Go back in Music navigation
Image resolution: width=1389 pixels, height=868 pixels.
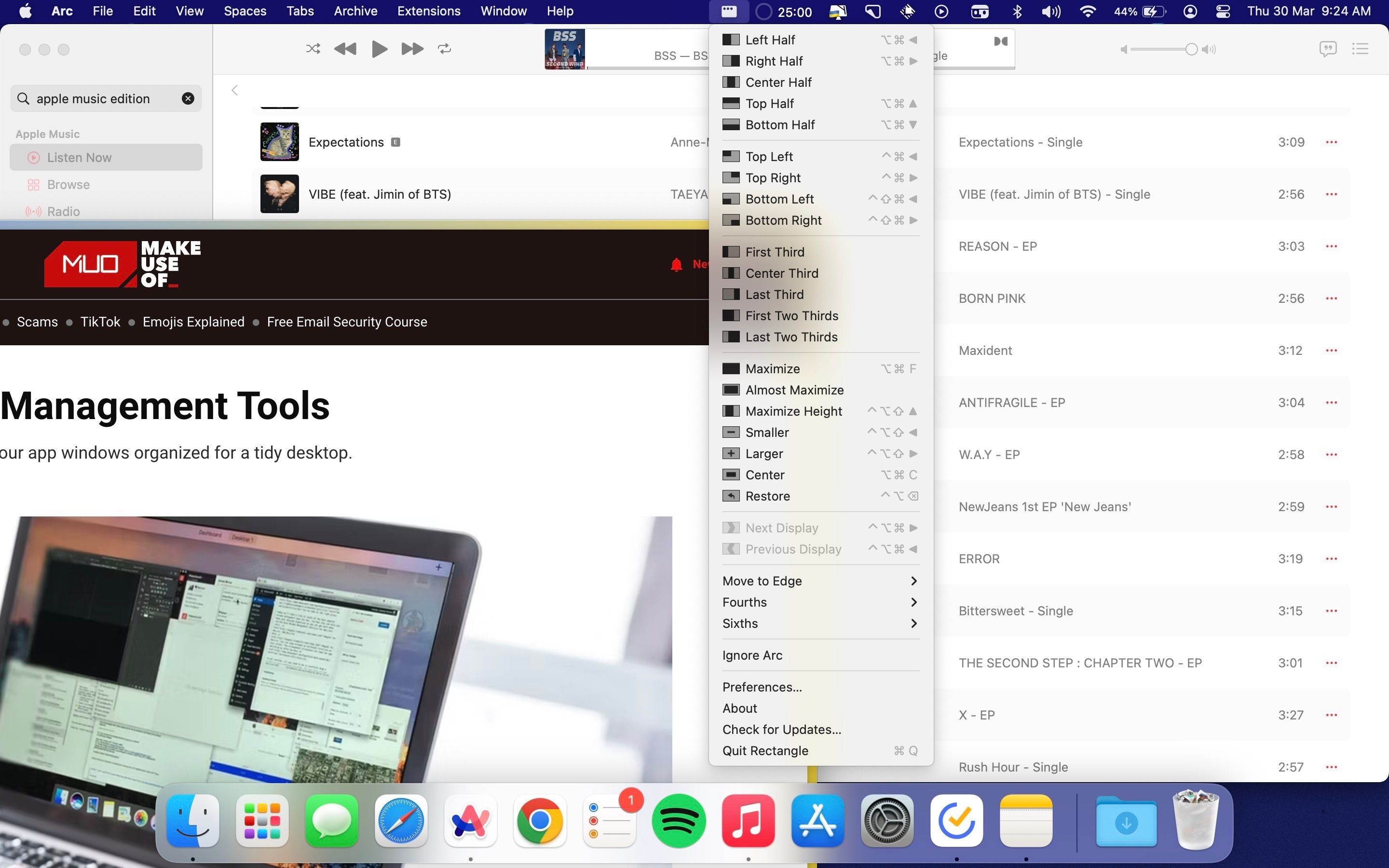tap(234, 90)
